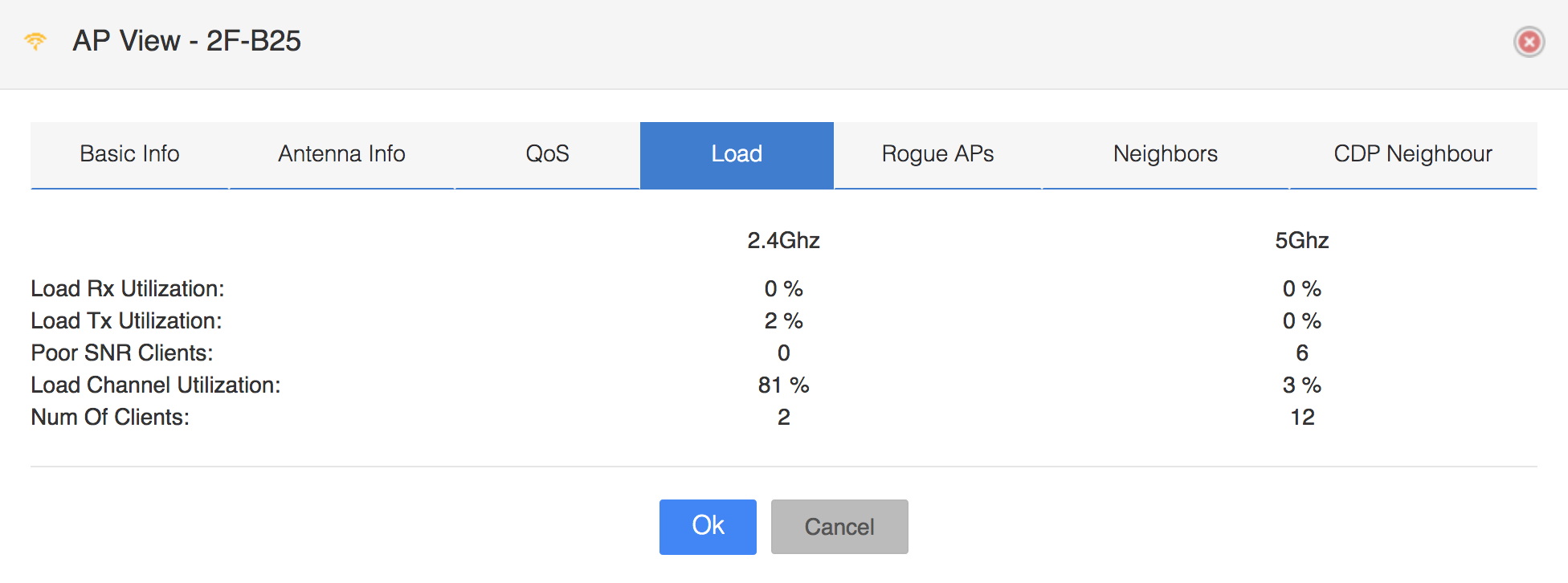Switch to the Basic Info tab
1568x583 pixels.
point(129,154)
